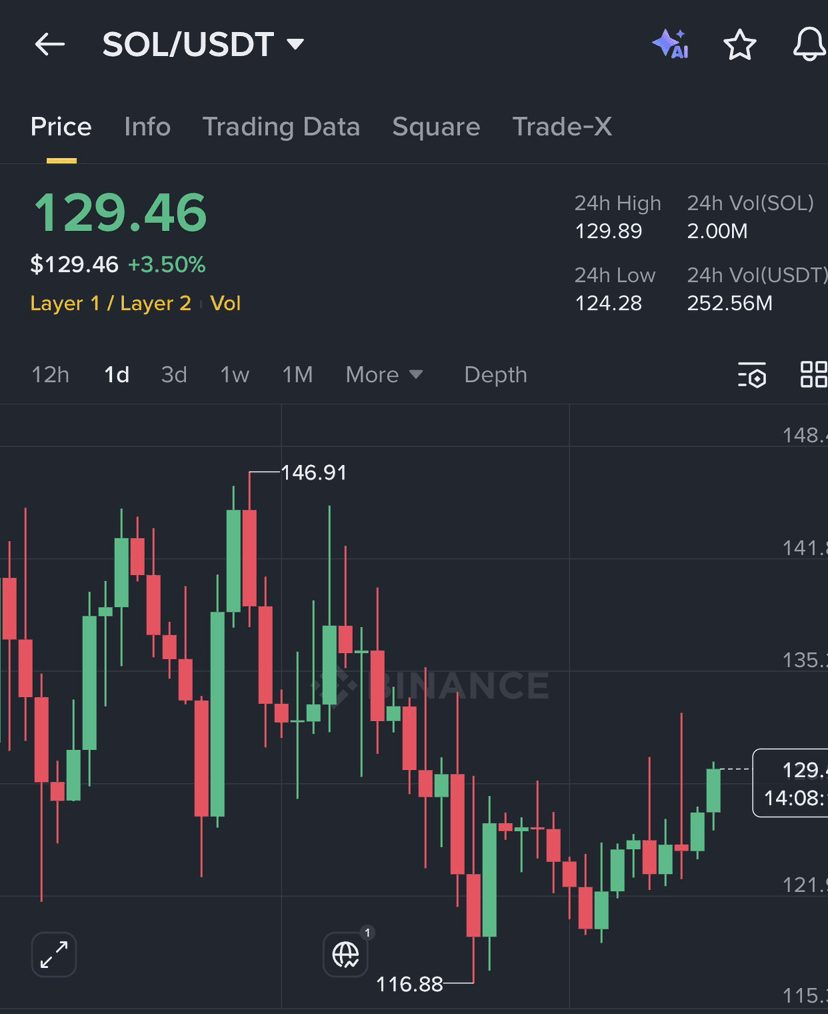Viewport: 828px width, 1014px height.
Task: Expand the More timeframes dropdown
Action: pos(384,374)
